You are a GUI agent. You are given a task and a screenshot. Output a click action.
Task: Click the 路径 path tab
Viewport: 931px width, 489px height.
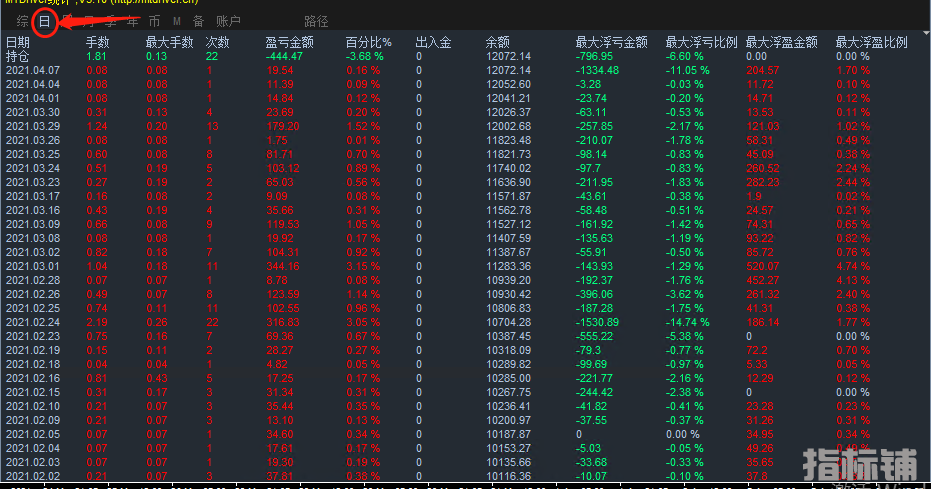point(316,20)
